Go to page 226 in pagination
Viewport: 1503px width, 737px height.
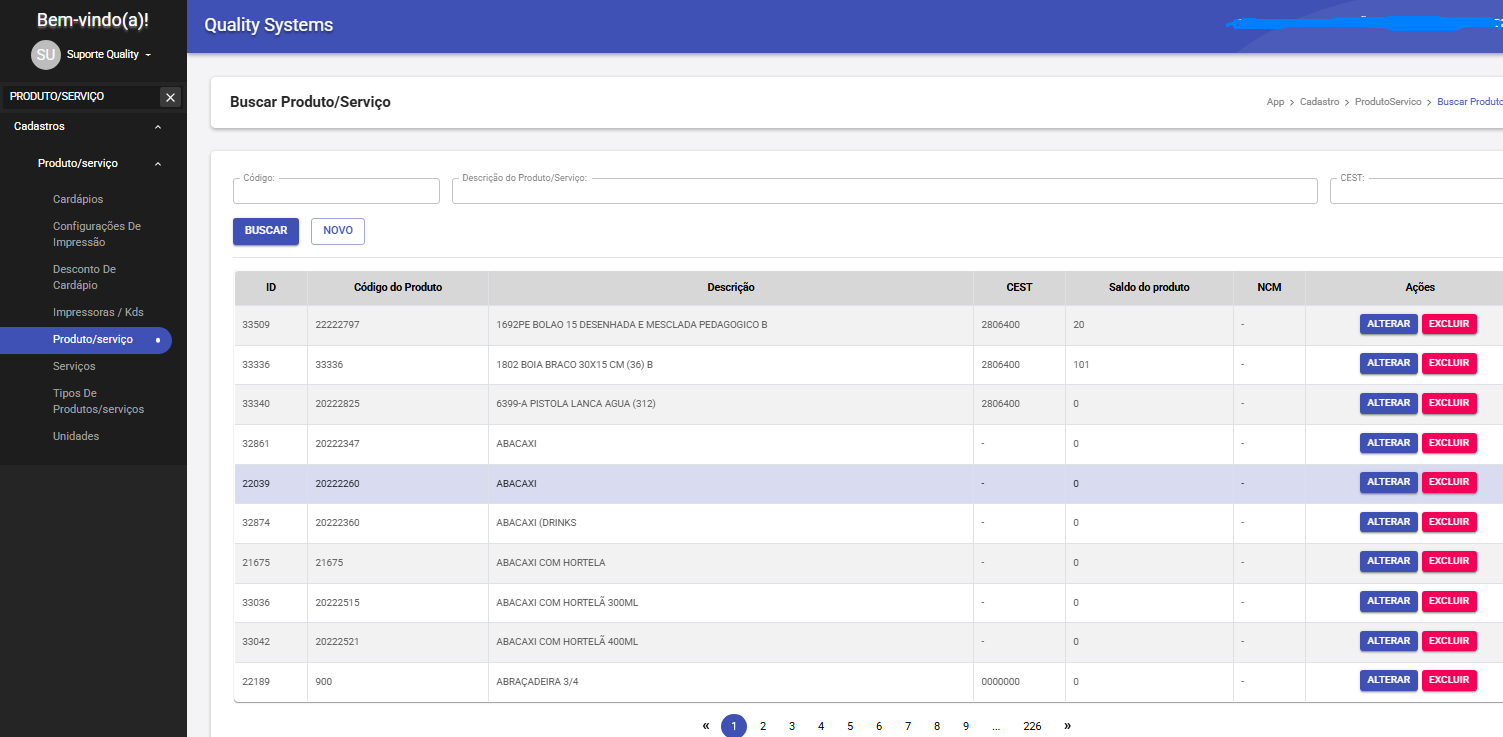coord(1032,727)
